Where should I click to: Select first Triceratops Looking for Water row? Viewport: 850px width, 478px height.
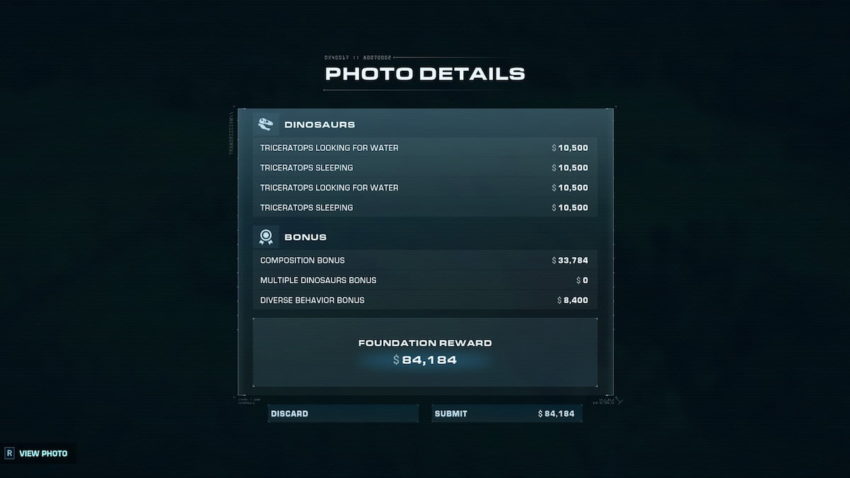(x=425, y=148)
